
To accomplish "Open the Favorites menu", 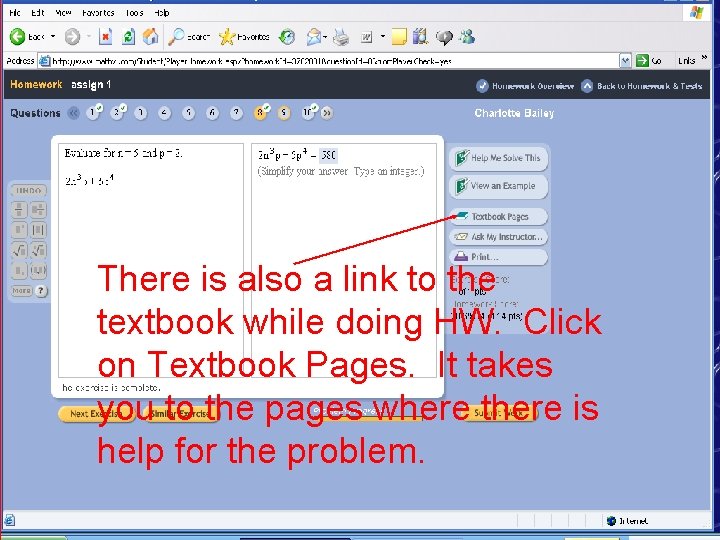I will click(98, 13).
